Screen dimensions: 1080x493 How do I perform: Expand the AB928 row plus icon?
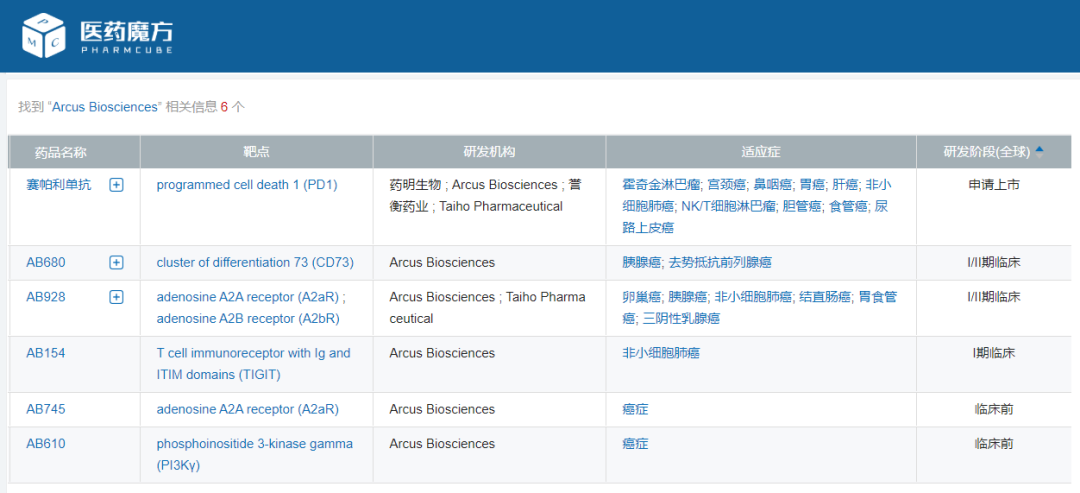(116, 297)
